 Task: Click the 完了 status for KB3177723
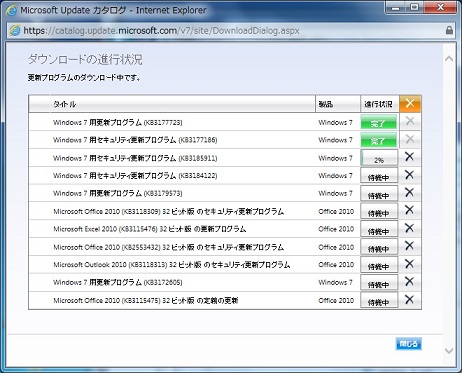tap(379, 122)
